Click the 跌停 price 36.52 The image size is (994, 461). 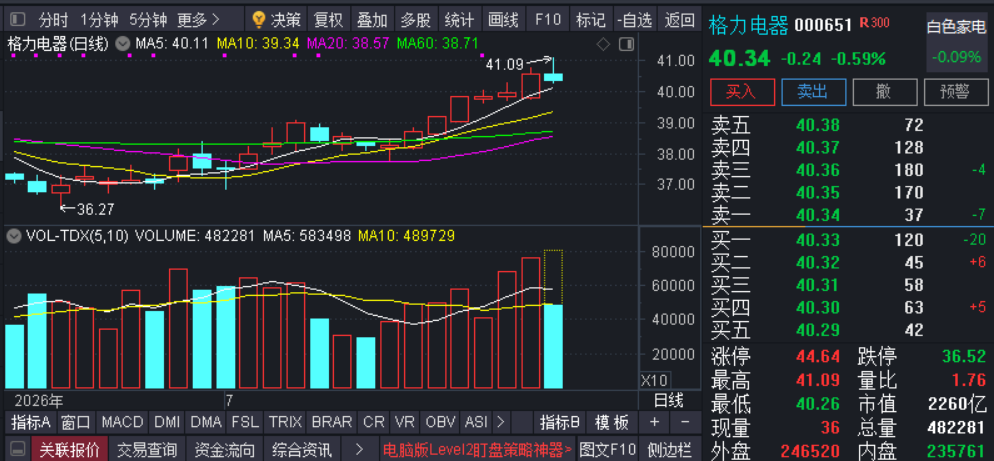[964, 357]
